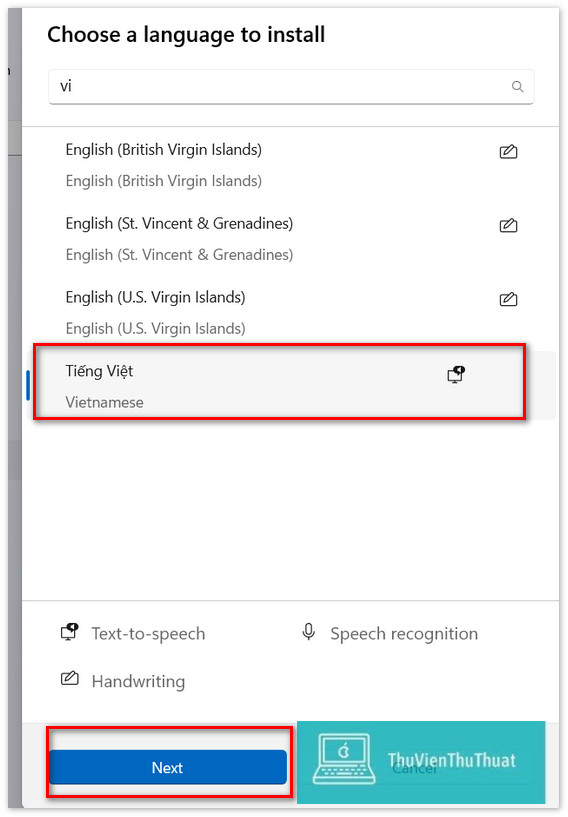Click handwriting icon for St. Vincent & Grenadines
Viewport: 568px width, 817px height.
click(x=508, y=226)
